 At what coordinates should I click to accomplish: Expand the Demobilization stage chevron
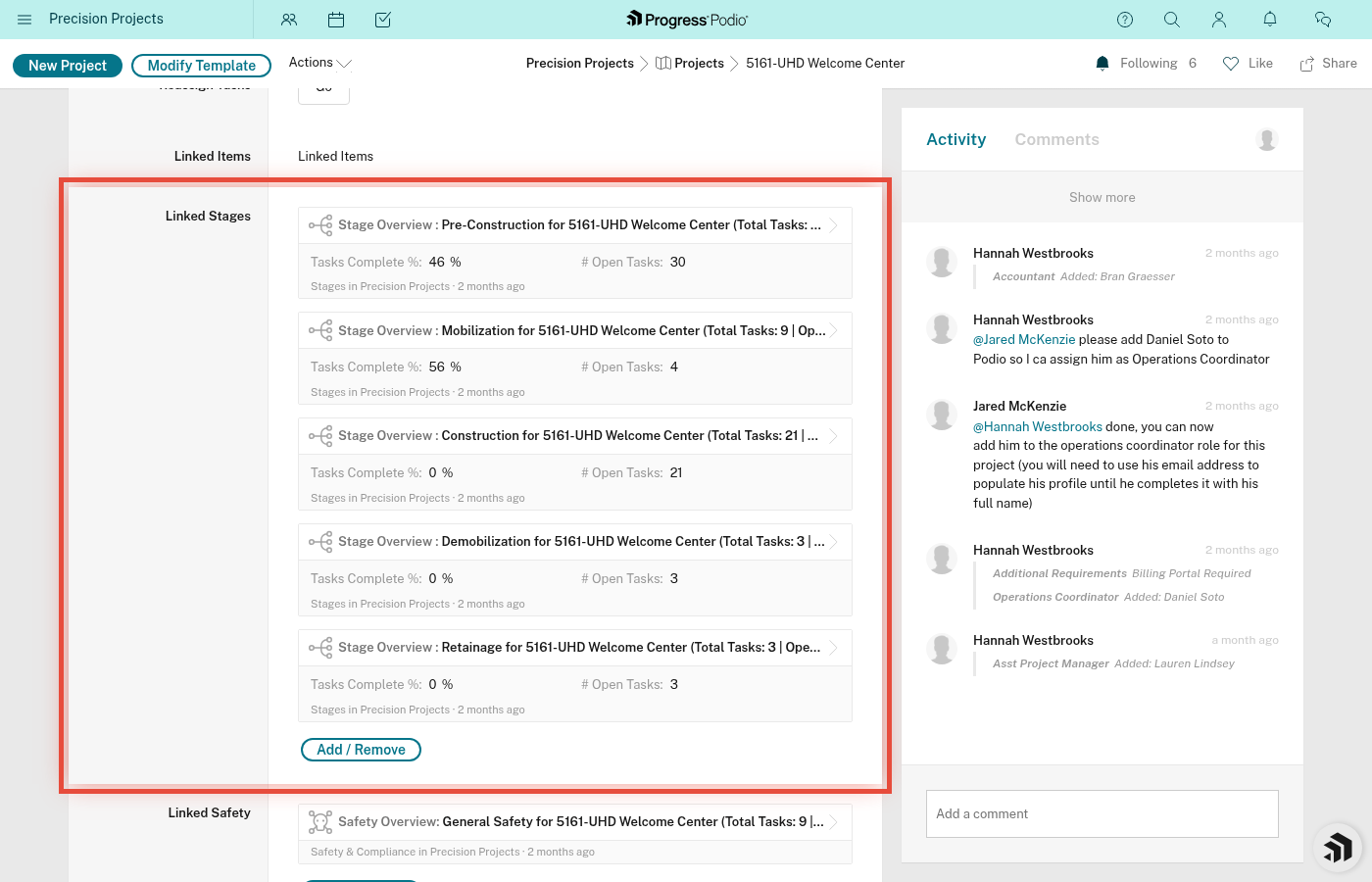[x=834, y=542]
